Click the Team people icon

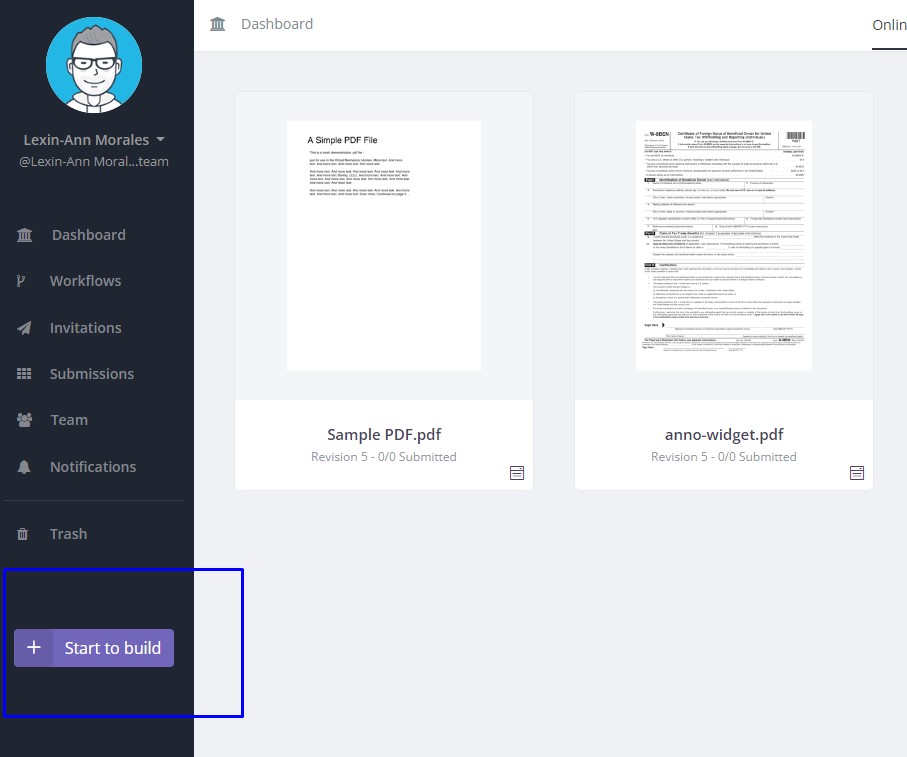click(25, 420)
